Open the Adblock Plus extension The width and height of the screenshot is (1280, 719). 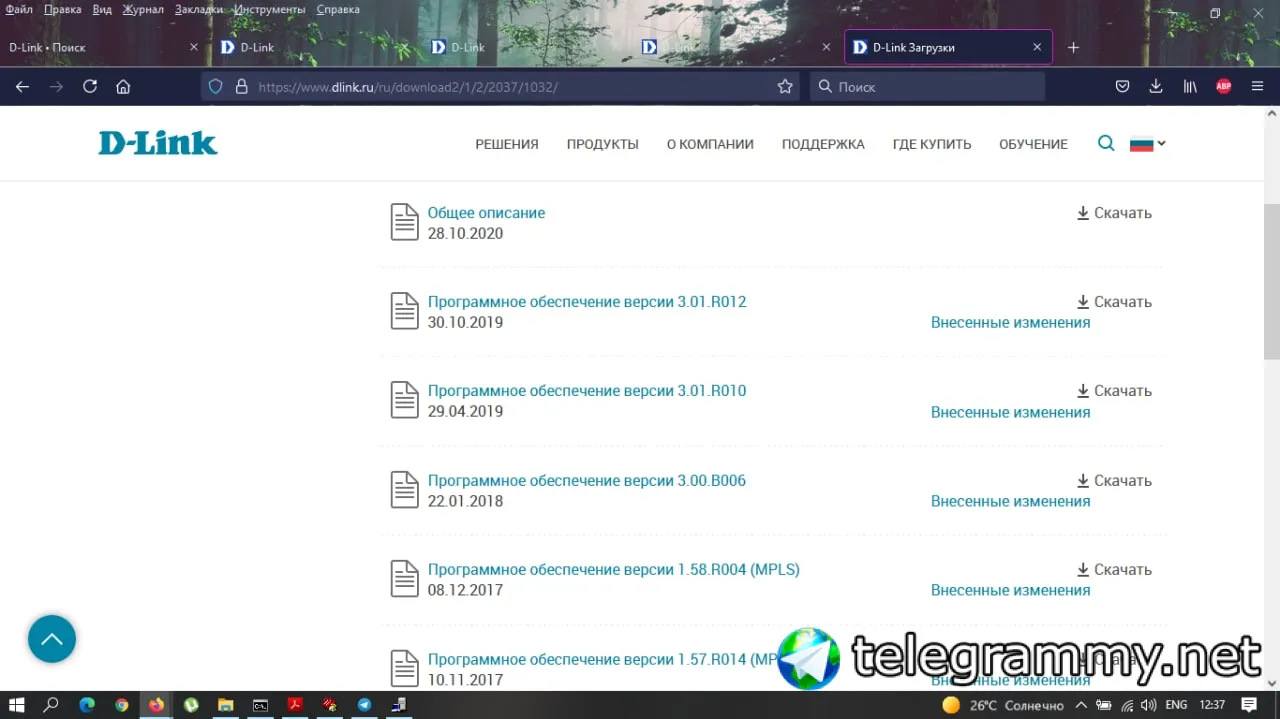[1223, 87]
